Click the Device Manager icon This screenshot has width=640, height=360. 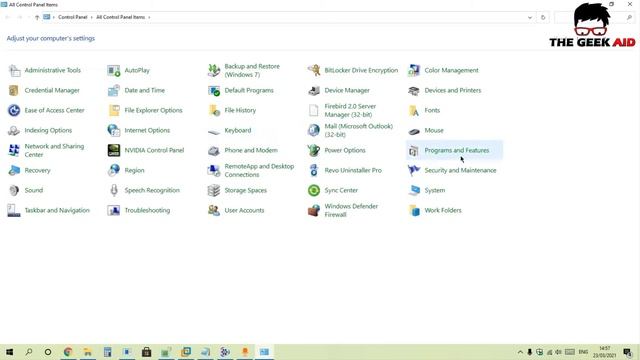coord(314,90)
